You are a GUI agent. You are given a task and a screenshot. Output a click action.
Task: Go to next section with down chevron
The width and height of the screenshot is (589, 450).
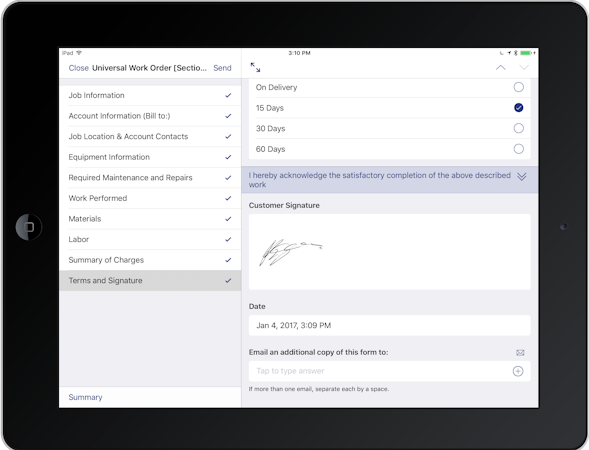tap(524, 68)
